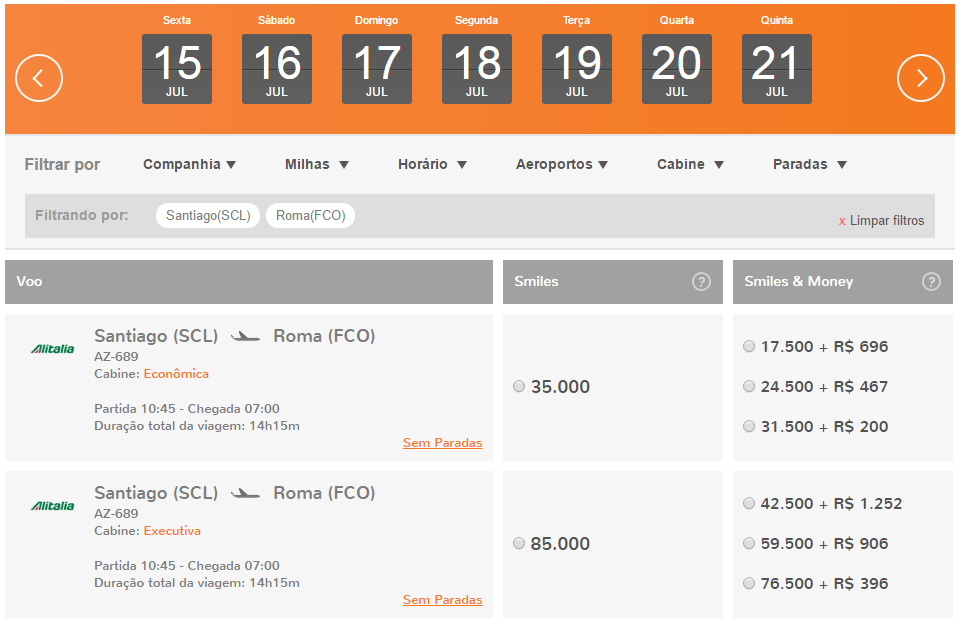961x619 pixels.
Task: Click AZ-689 in the Econômica flight
Action: (116, 357)
